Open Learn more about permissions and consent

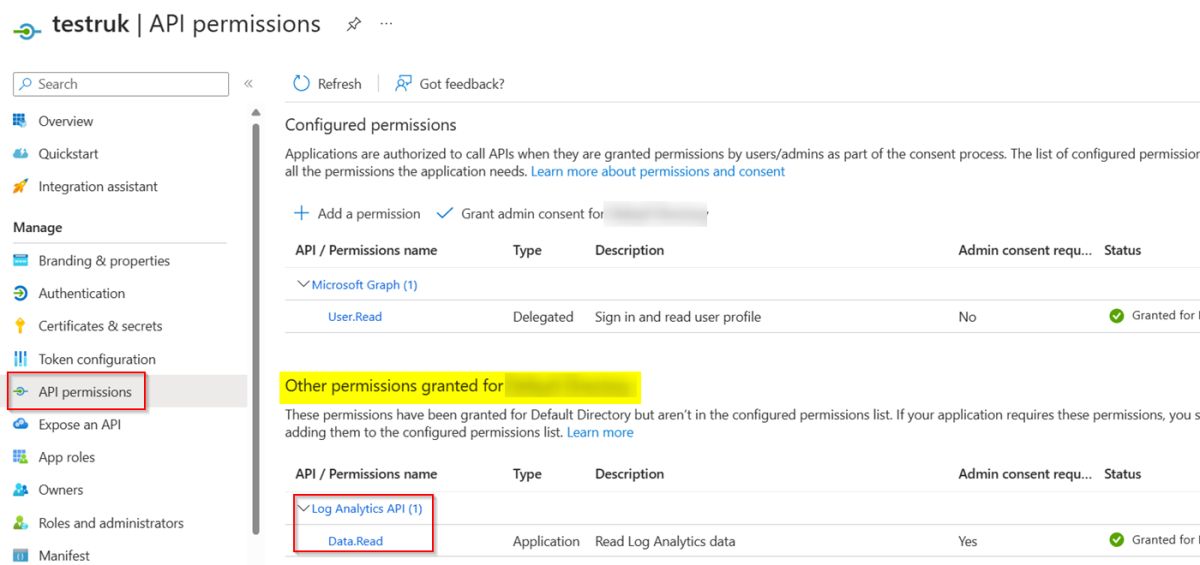658,172
